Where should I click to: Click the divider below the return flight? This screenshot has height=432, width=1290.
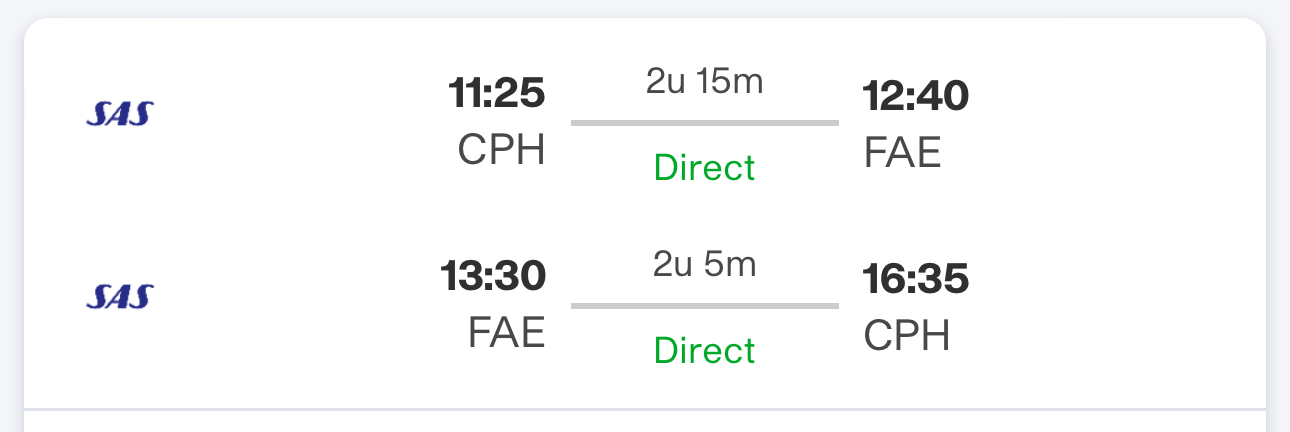click(x=645, y=409)
